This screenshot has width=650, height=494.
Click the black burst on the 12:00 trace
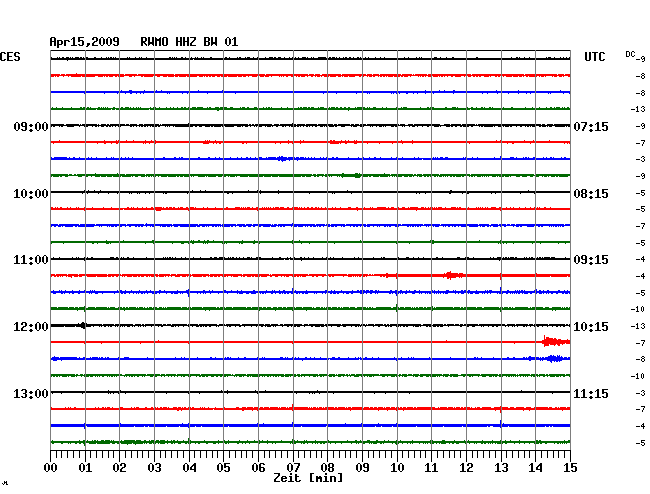pyautogui.click(x=83, y=325)
